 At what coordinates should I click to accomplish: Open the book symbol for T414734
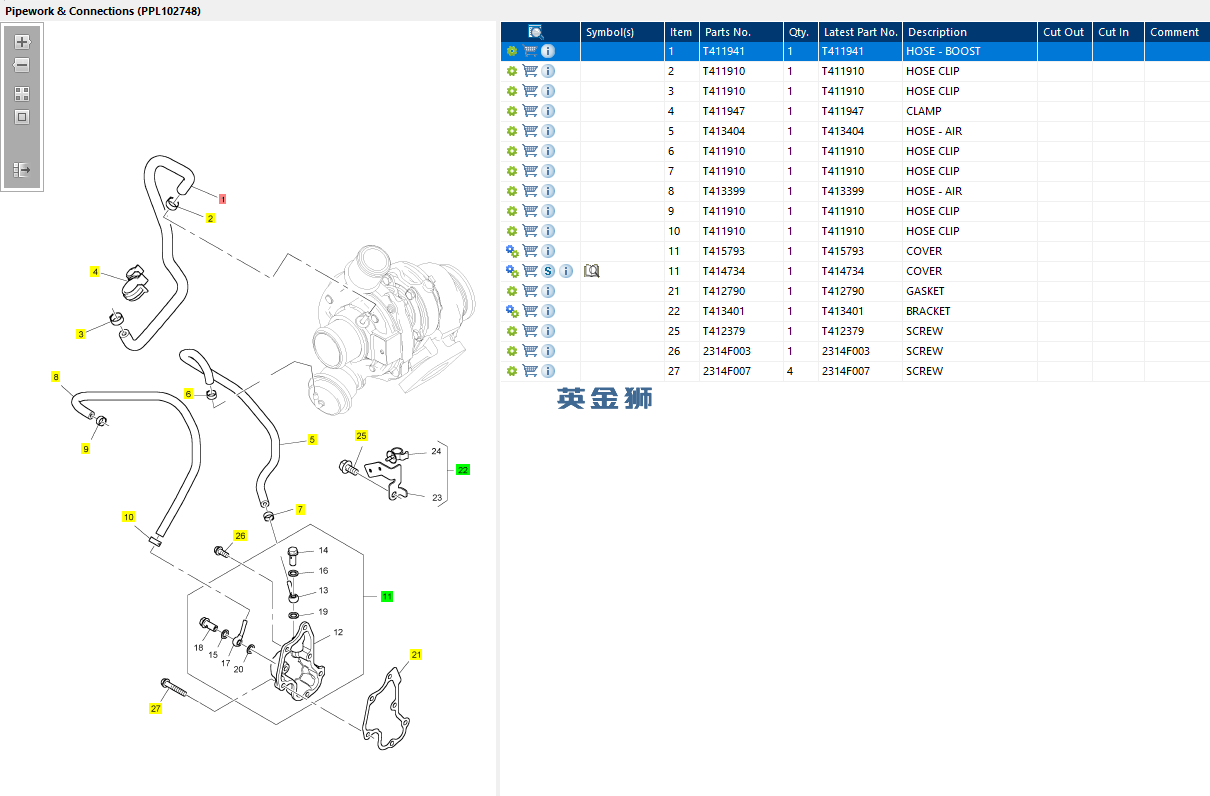click(x=592, y=271)
